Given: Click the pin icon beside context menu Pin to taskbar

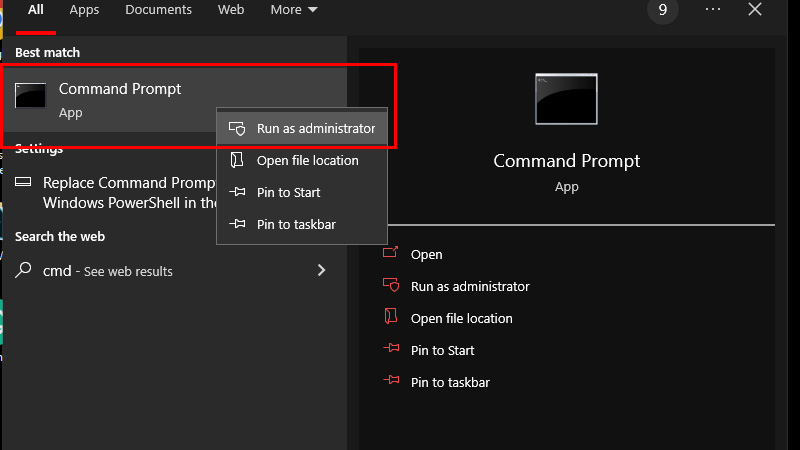Looking at the screenshot, I should (237, 223).
